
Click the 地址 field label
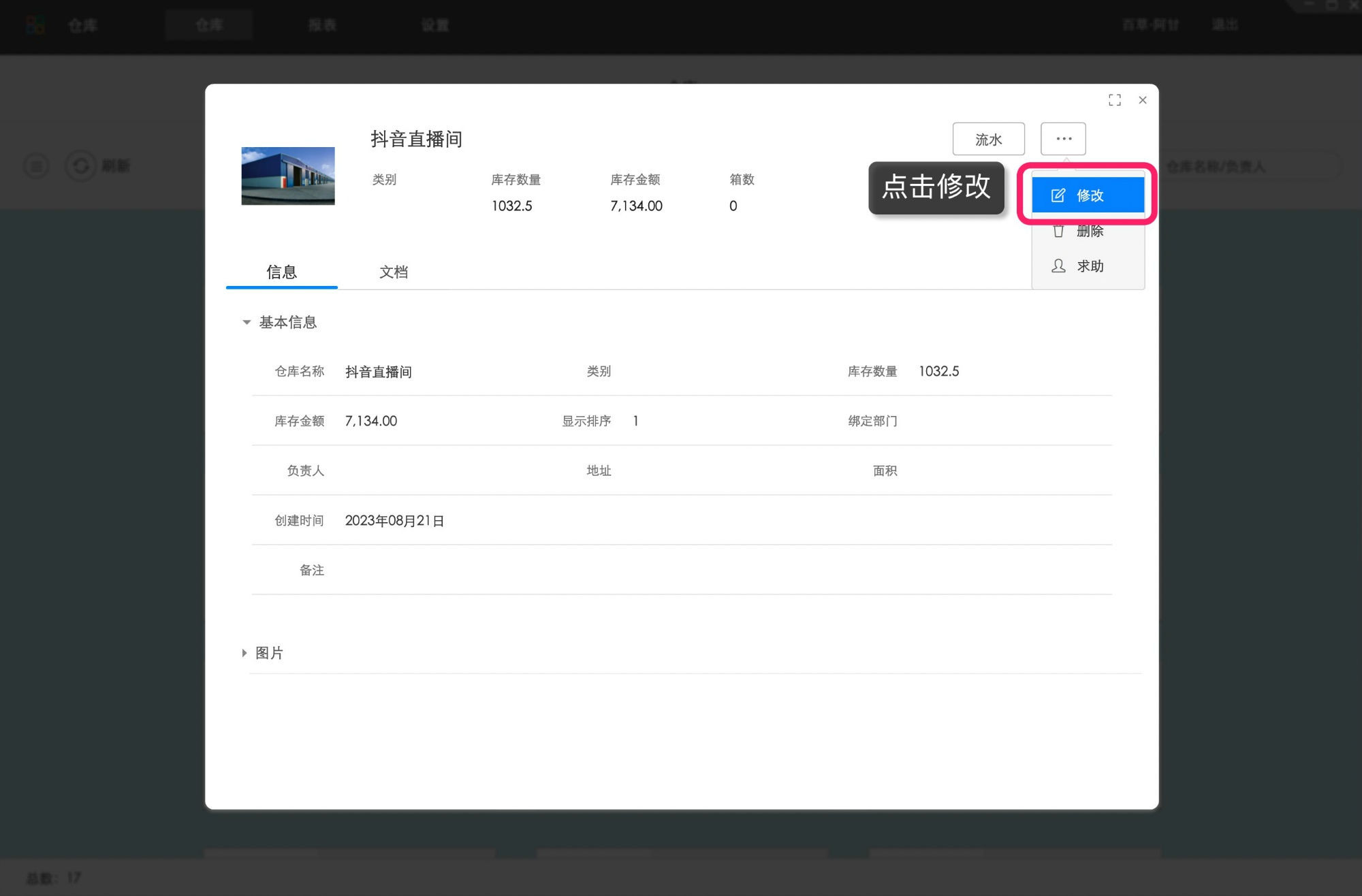coord(599,470)
